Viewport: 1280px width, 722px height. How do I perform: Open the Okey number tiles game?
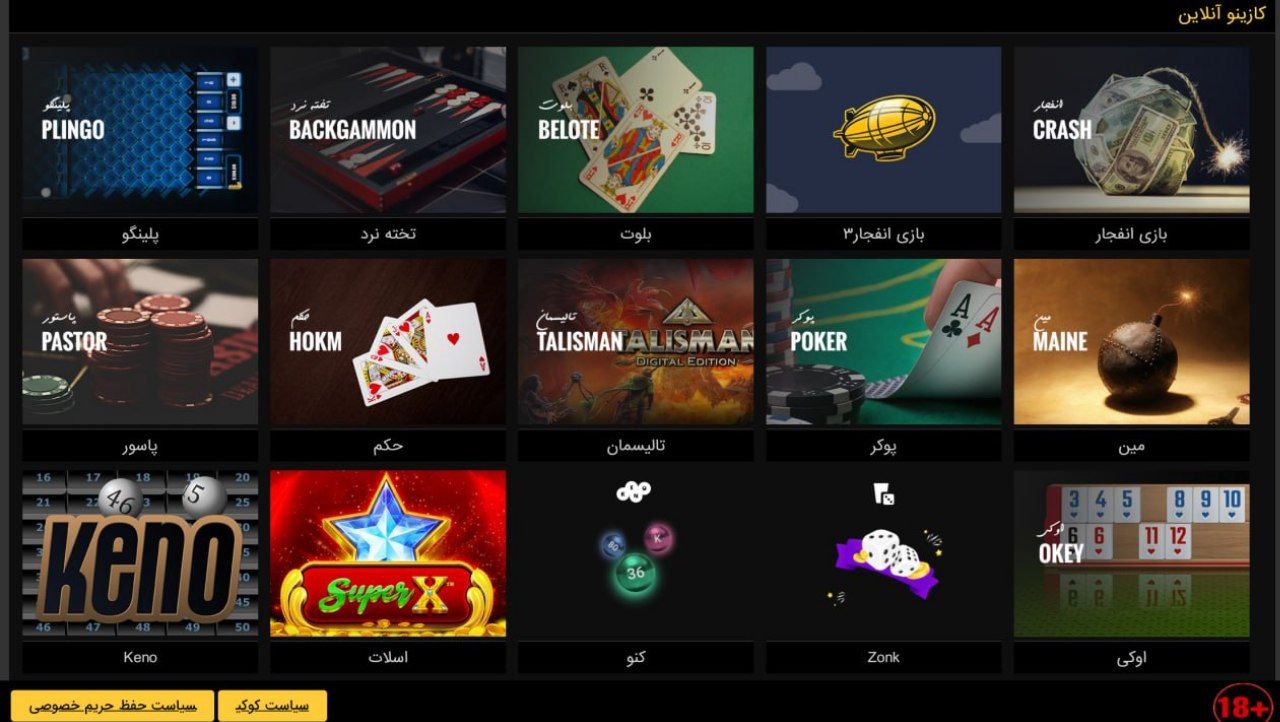tap(1132, 554)
